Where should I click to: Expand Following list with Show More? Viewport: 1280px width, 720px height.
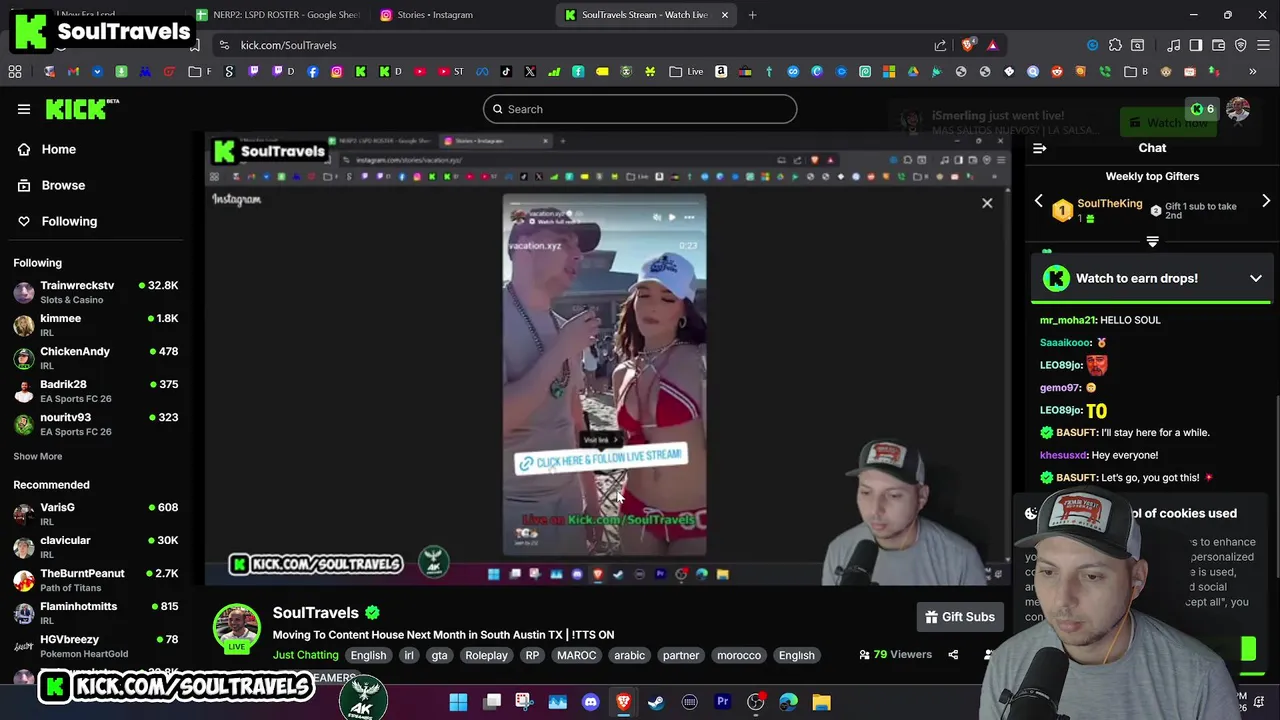[x=37, y=456]
